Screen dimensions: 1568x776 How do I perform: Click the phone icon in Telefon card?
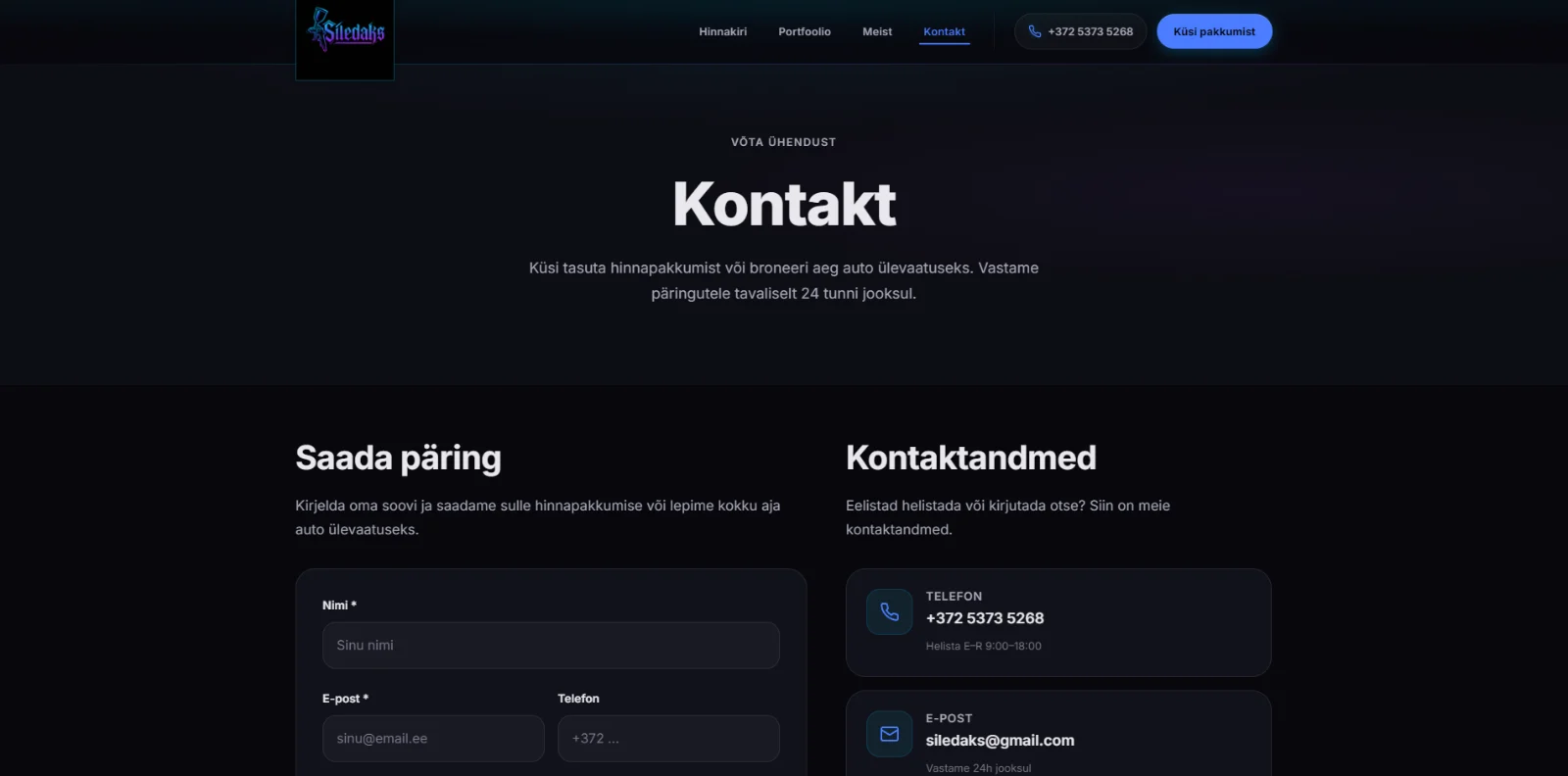click(x=889, y=611)
